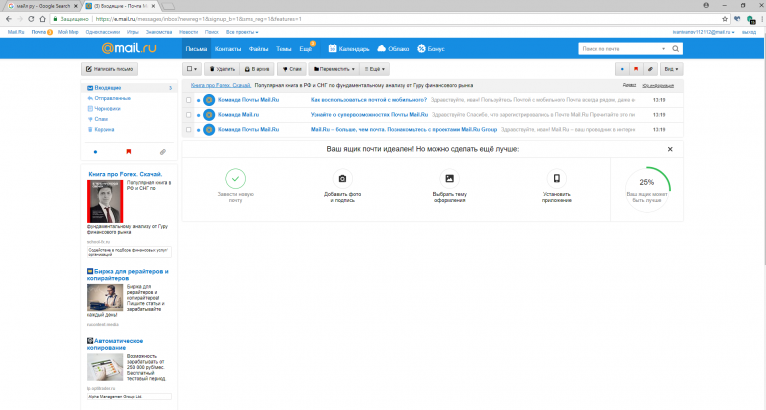Click the red flag filter in sidebar
Image resolution: width=766 pixels, height=410 pixels.
point(128,151)
